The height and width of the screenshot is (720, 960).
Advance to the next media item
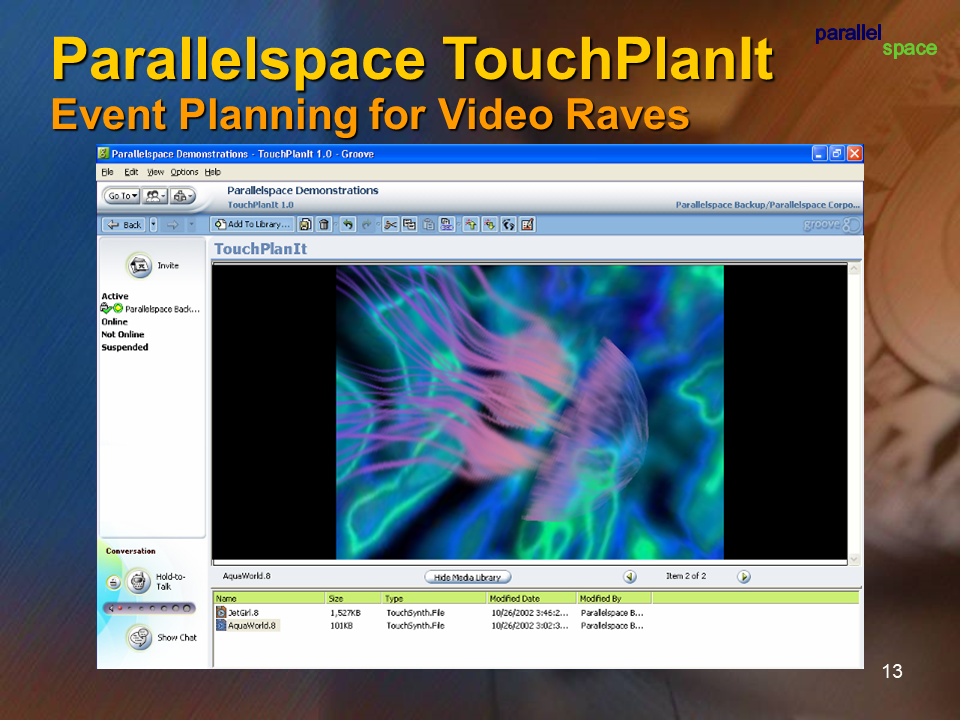[744, 577]
